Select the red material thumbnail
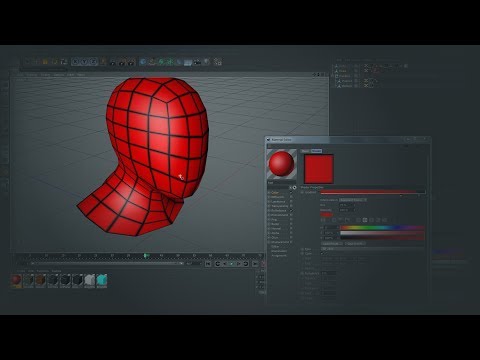The height and width of the screenshot is (360, 480). pos(16,281)
